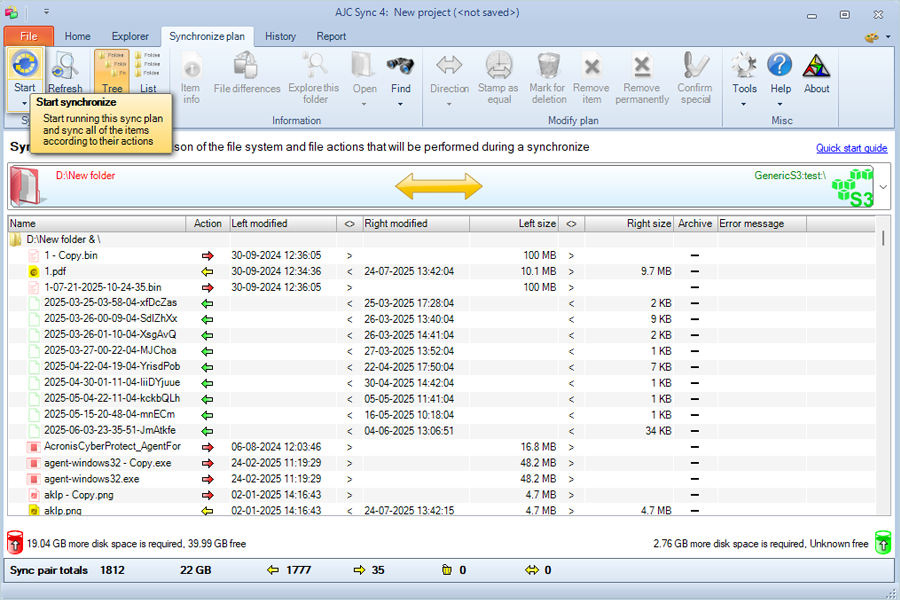Select the D:\New folder root tree item
Image resolution: width=900 pixels, height=600 pixels.
pos(63,239)
